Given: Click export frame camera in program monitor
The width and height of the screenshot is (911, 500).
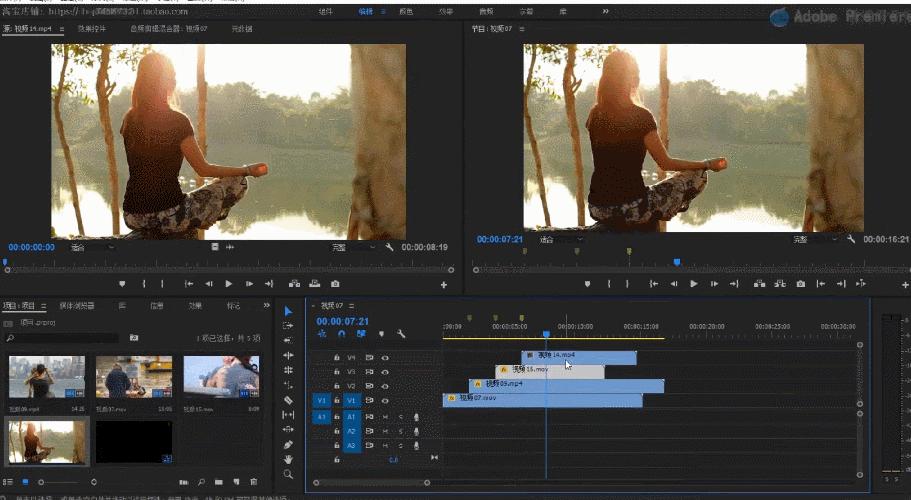Looking at the screenshot, I should pos(801,284).
